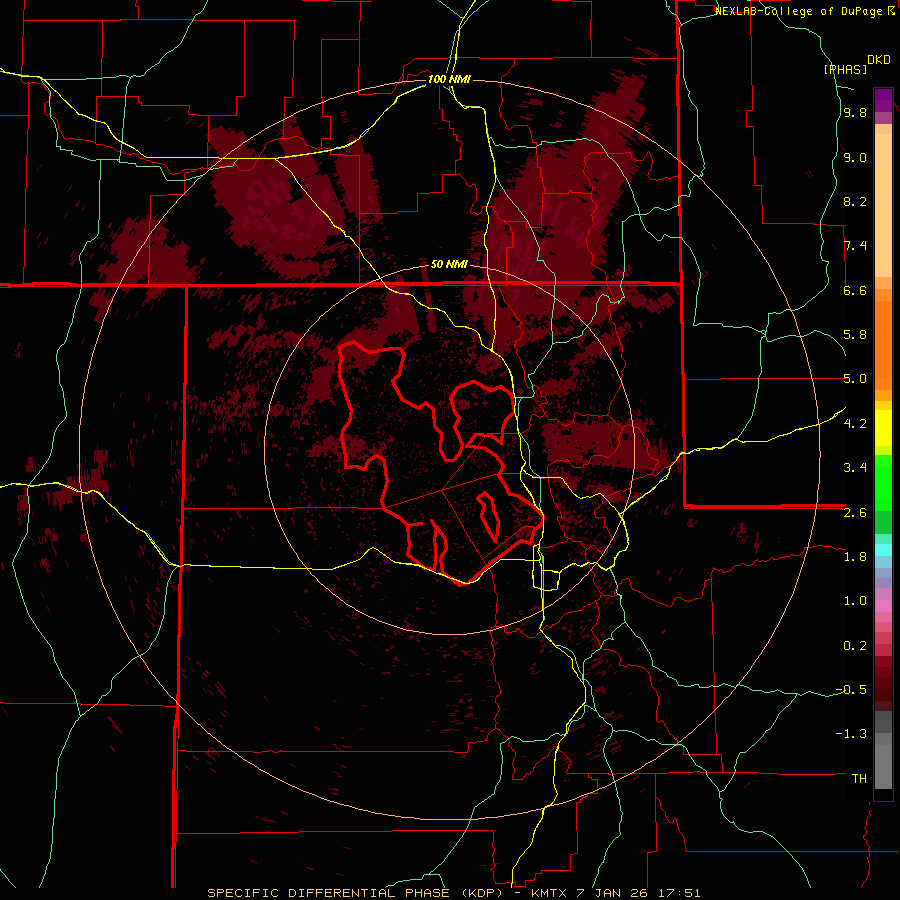Click the TH threshold label on the scale
Viewport: 900px width, 900px height.
pos(859,779)
